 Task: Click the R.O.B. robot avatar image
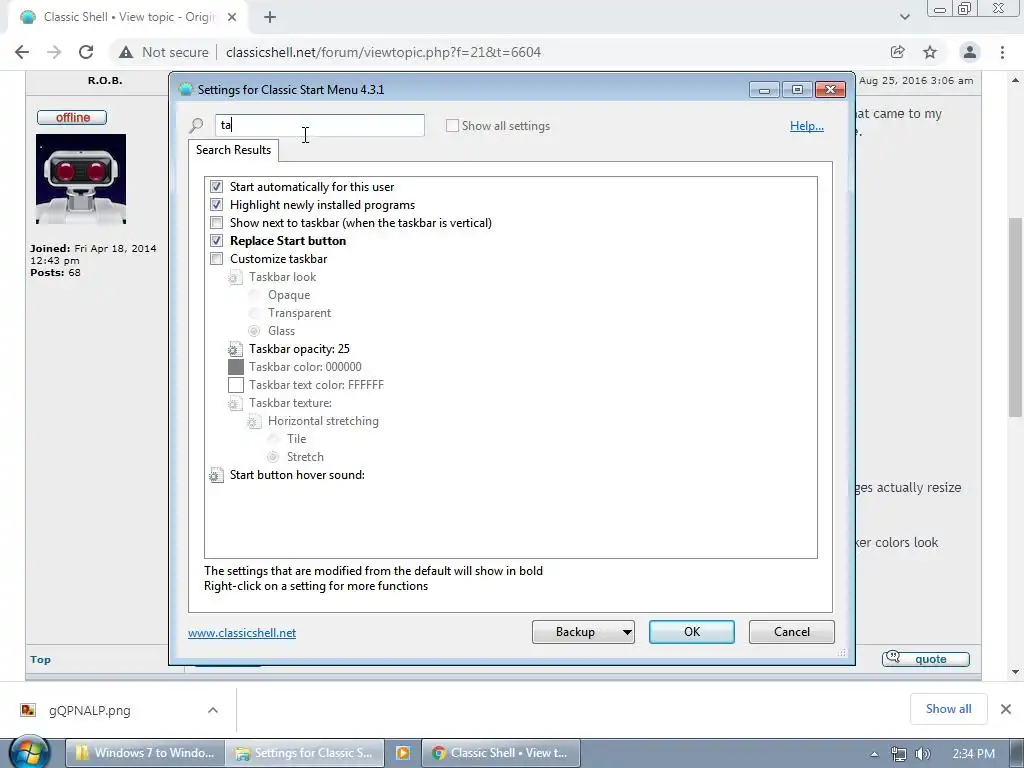tap(81, 179)
